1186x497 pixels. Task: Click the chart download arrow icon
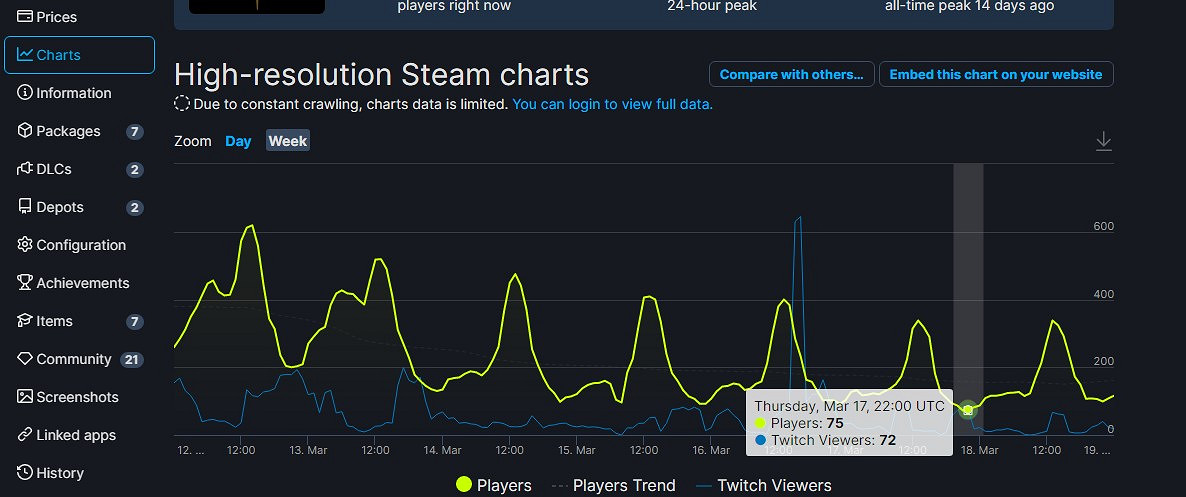pyautogui.click(x=1103, y=141)
